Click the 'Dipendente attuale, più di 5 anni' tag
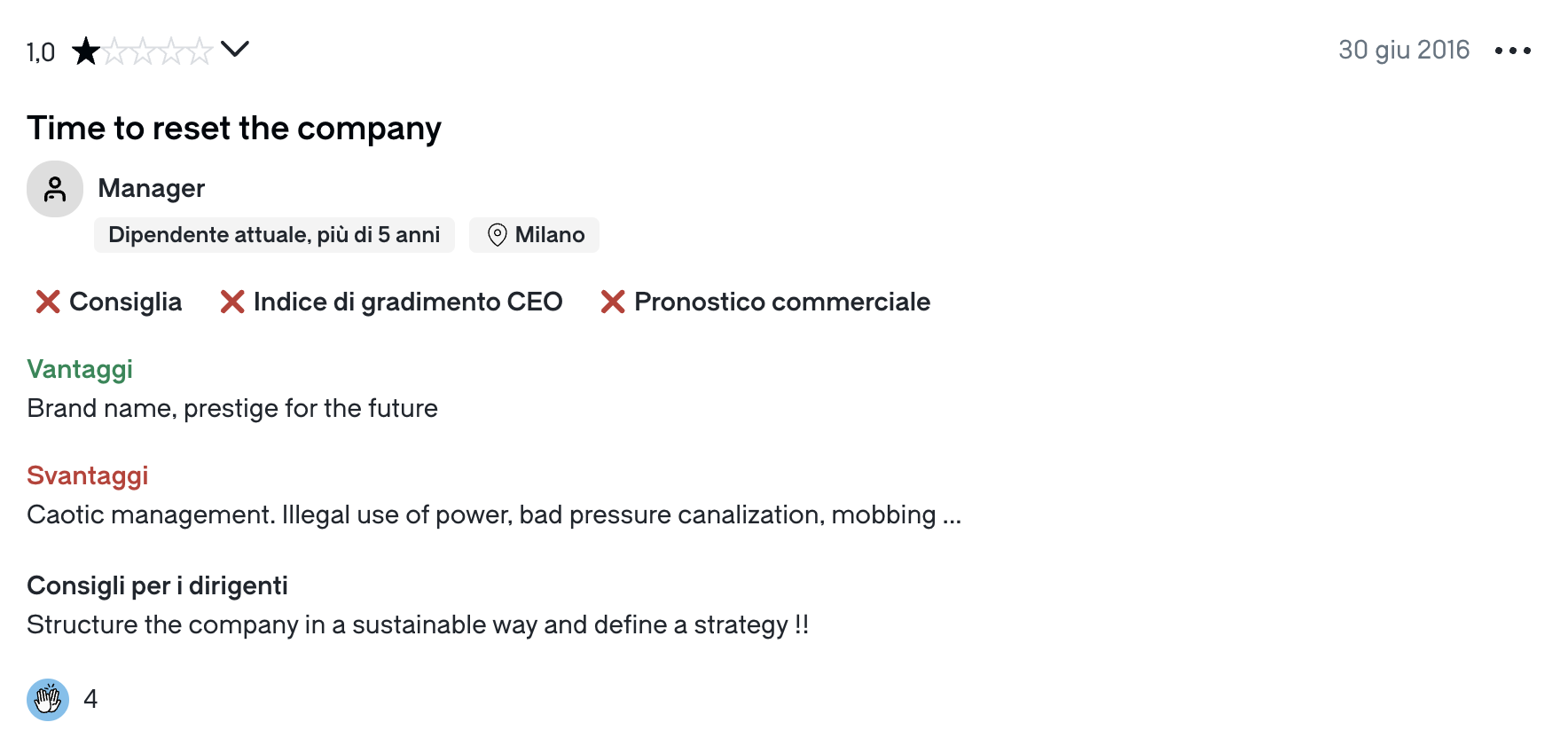 coord(274,235)
